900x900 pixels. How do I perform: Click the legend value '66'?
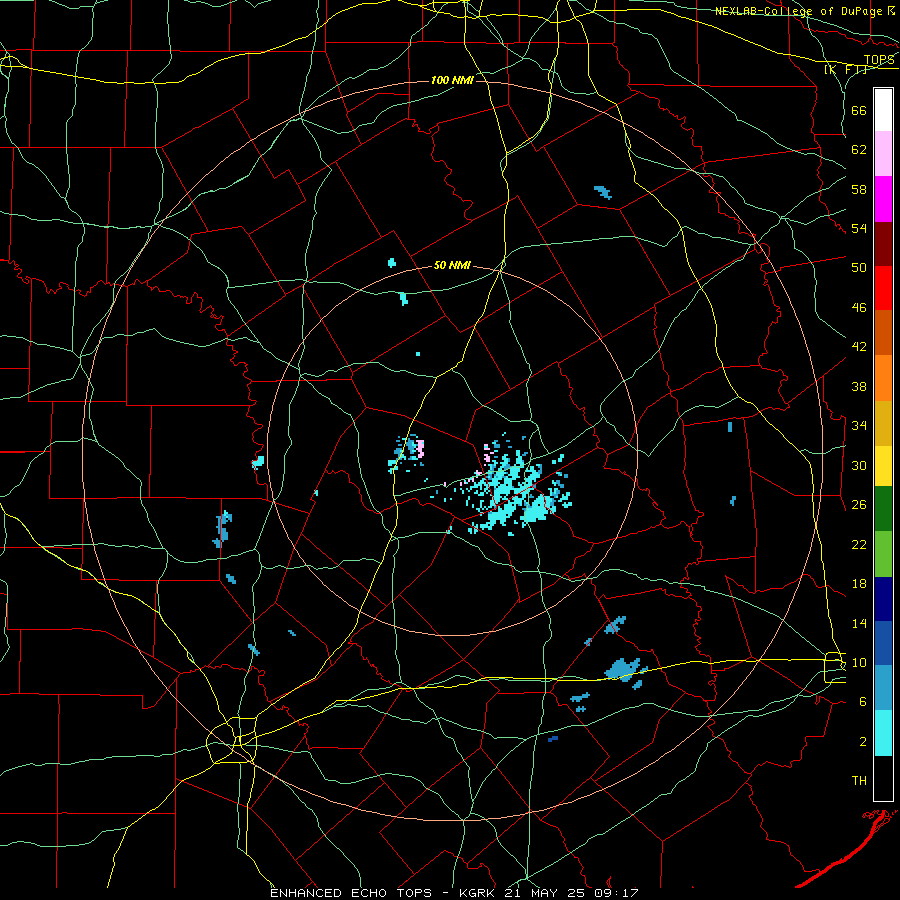pos(859,111)
